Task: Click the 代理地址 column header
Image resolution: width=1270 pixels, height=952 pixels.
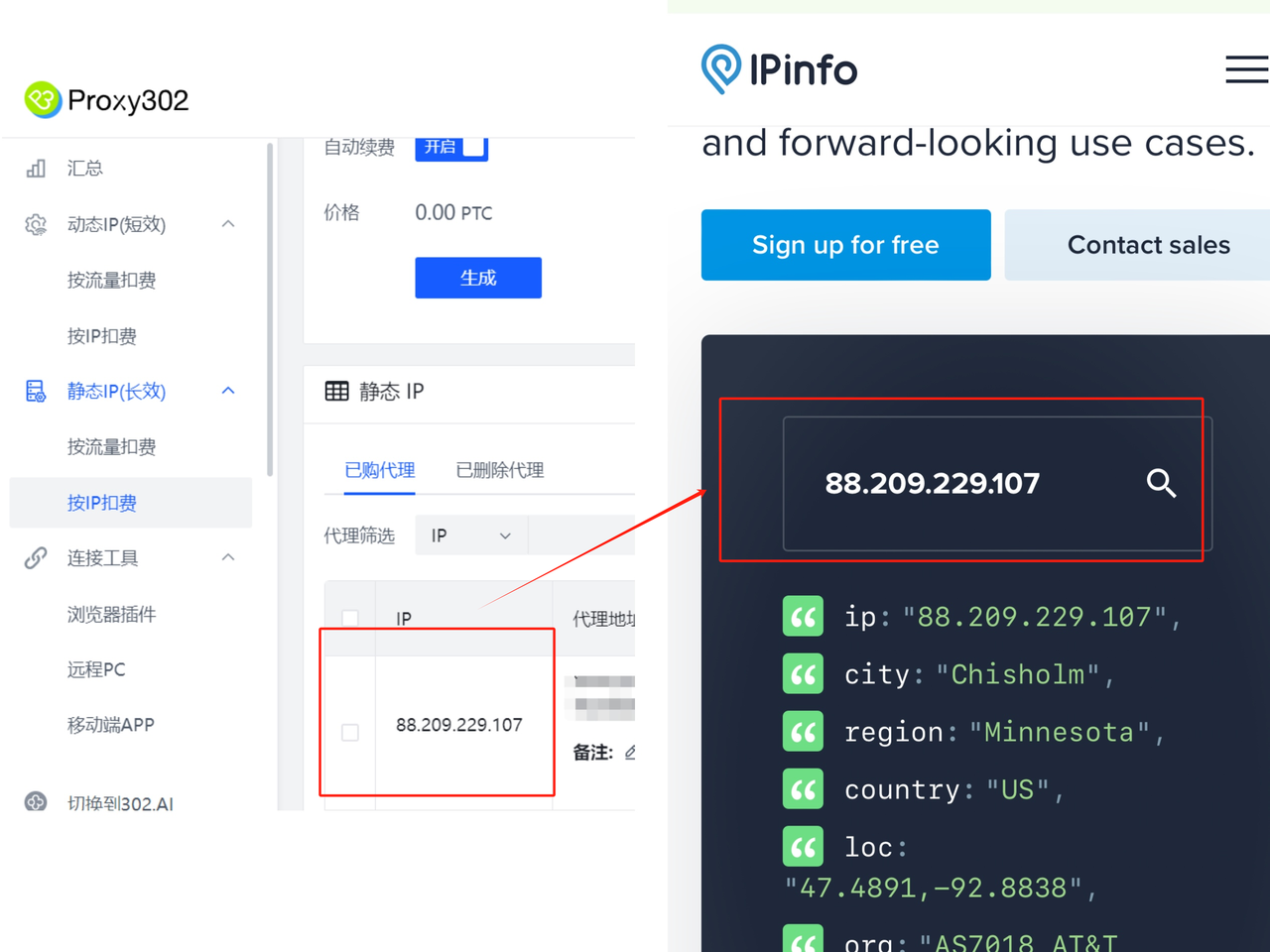Action: click(603, 619)
